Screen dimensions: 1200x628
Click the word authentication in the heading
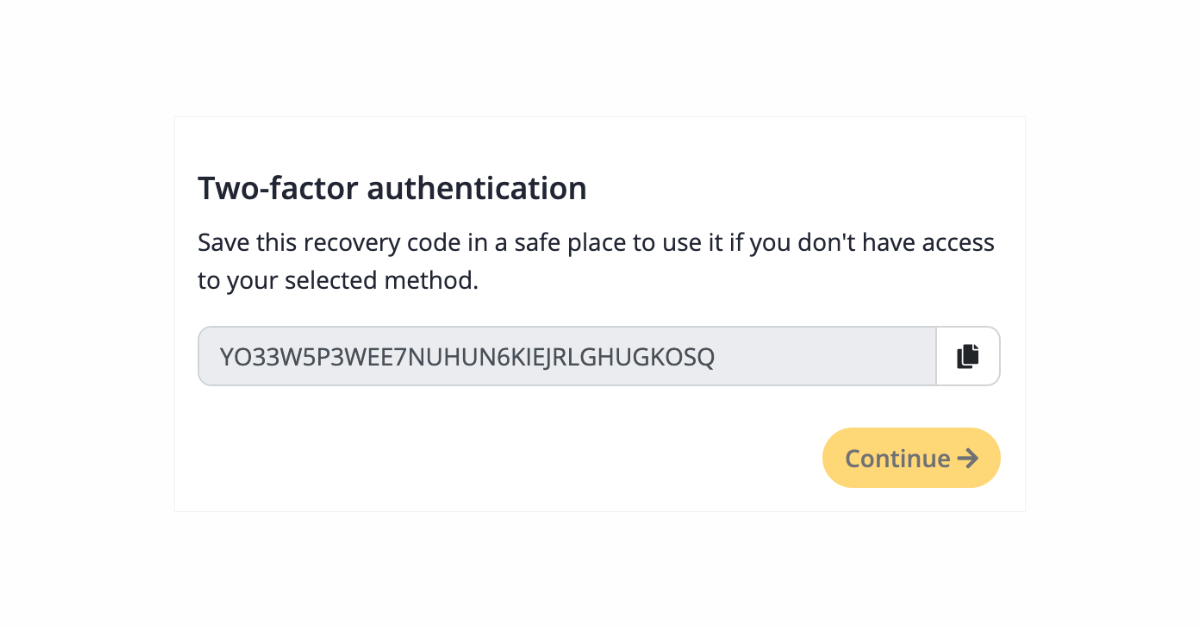click(476, 188)
